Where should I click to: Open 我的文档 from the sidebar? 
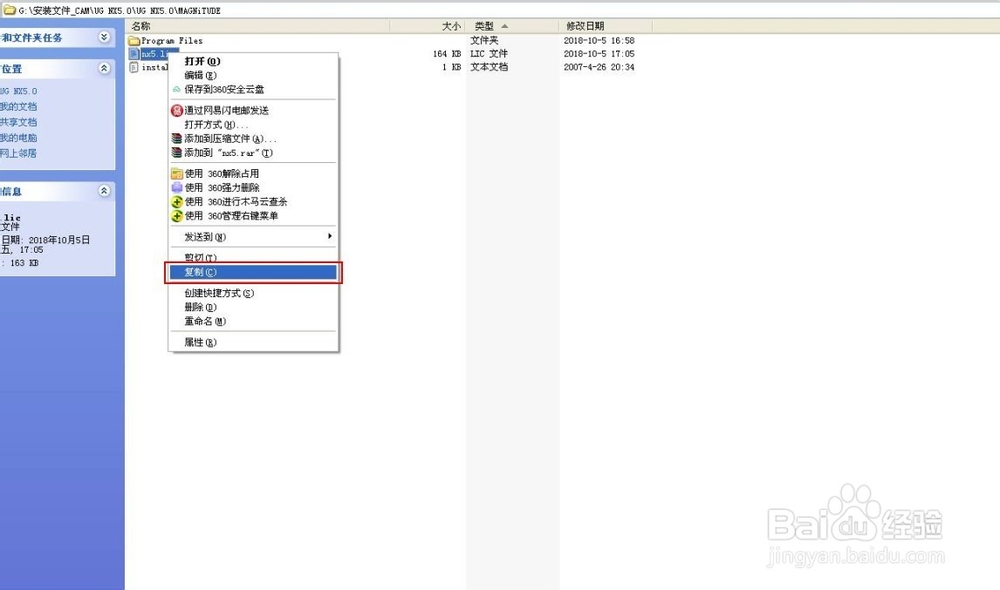click(18, 106)
